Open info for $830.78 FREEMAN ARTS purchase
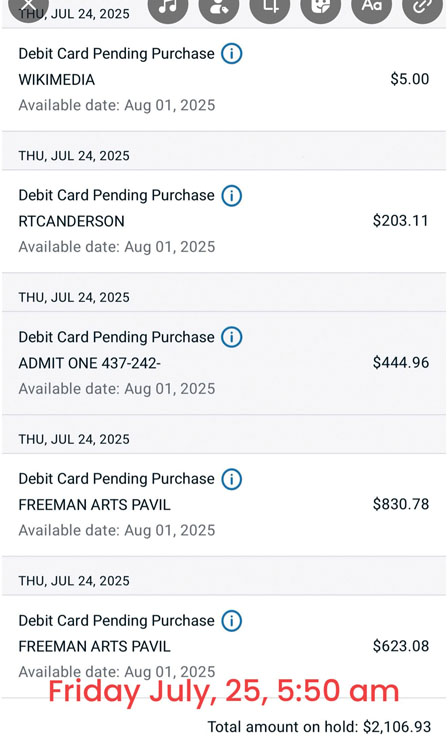This screenshot has width=448, height=741. pyautogui.click(x=232, y=479)
